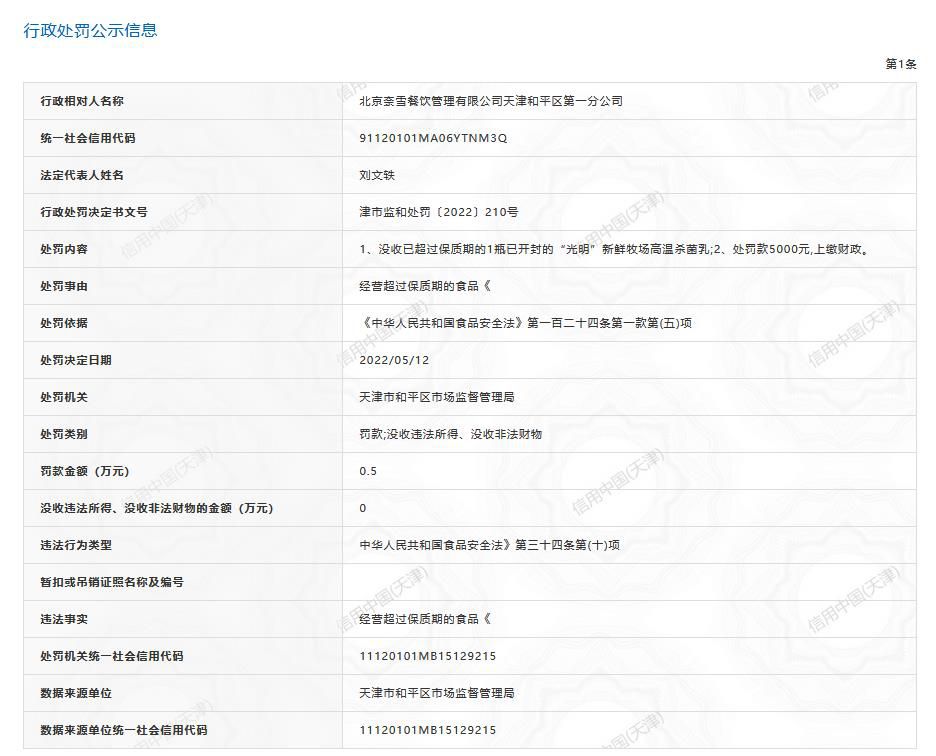The height and width of the screenshot is (756, 936).
Task: Click the 数据来源单位 label
Action: 76,693
